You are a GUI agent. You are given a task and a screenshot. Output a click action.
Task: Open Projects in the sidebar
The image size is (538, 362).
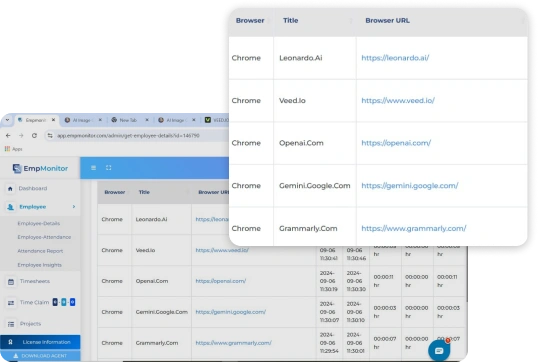pyautogui.click(x=30, y=324)
